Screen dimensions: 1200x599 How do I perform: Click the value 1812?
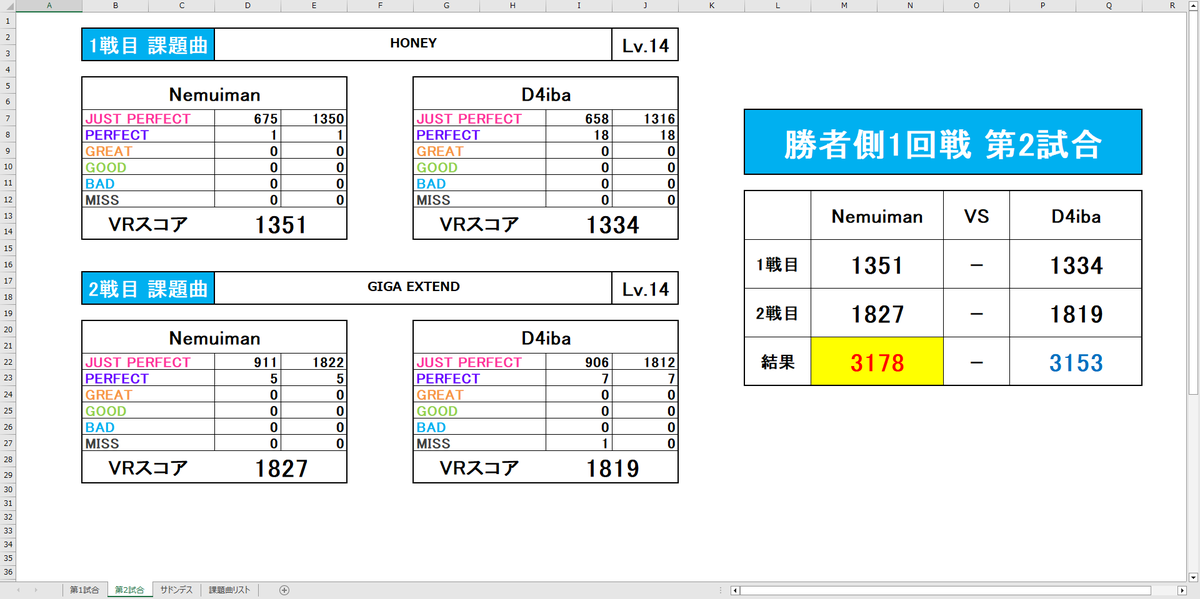coord(645,362)
